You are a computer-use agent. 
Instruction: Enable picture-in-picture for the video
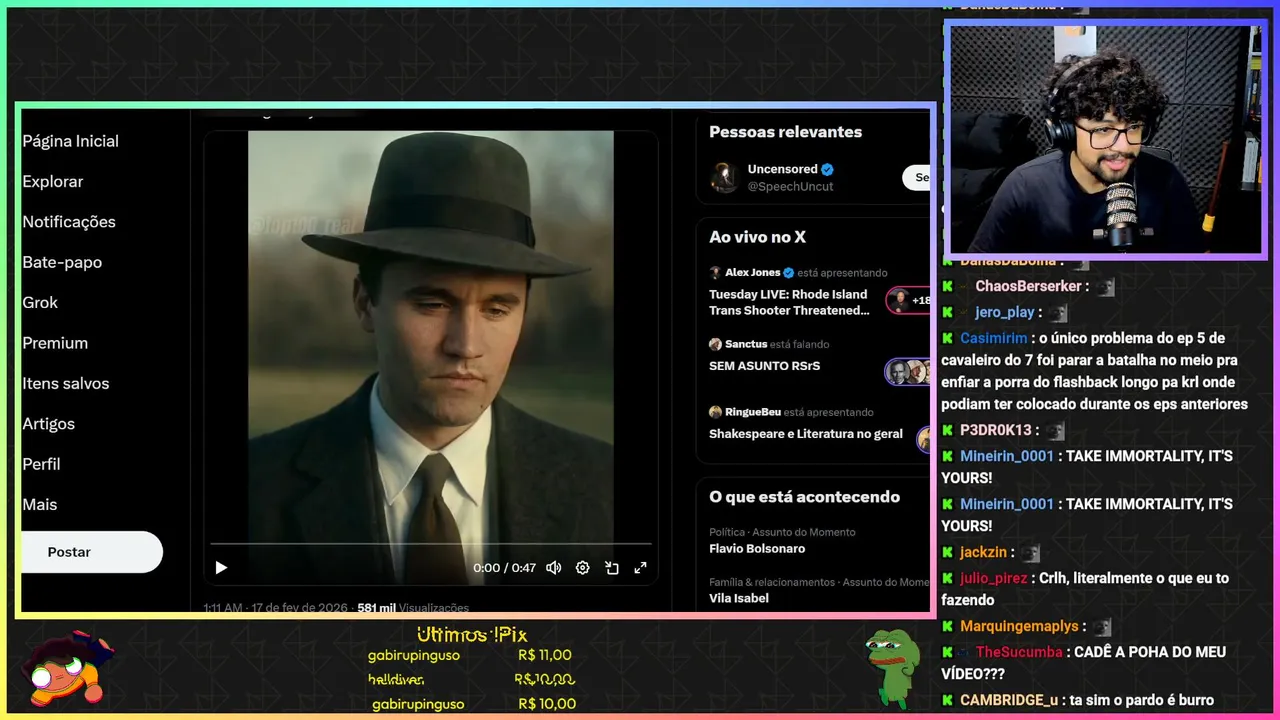[x=612, y=568]
